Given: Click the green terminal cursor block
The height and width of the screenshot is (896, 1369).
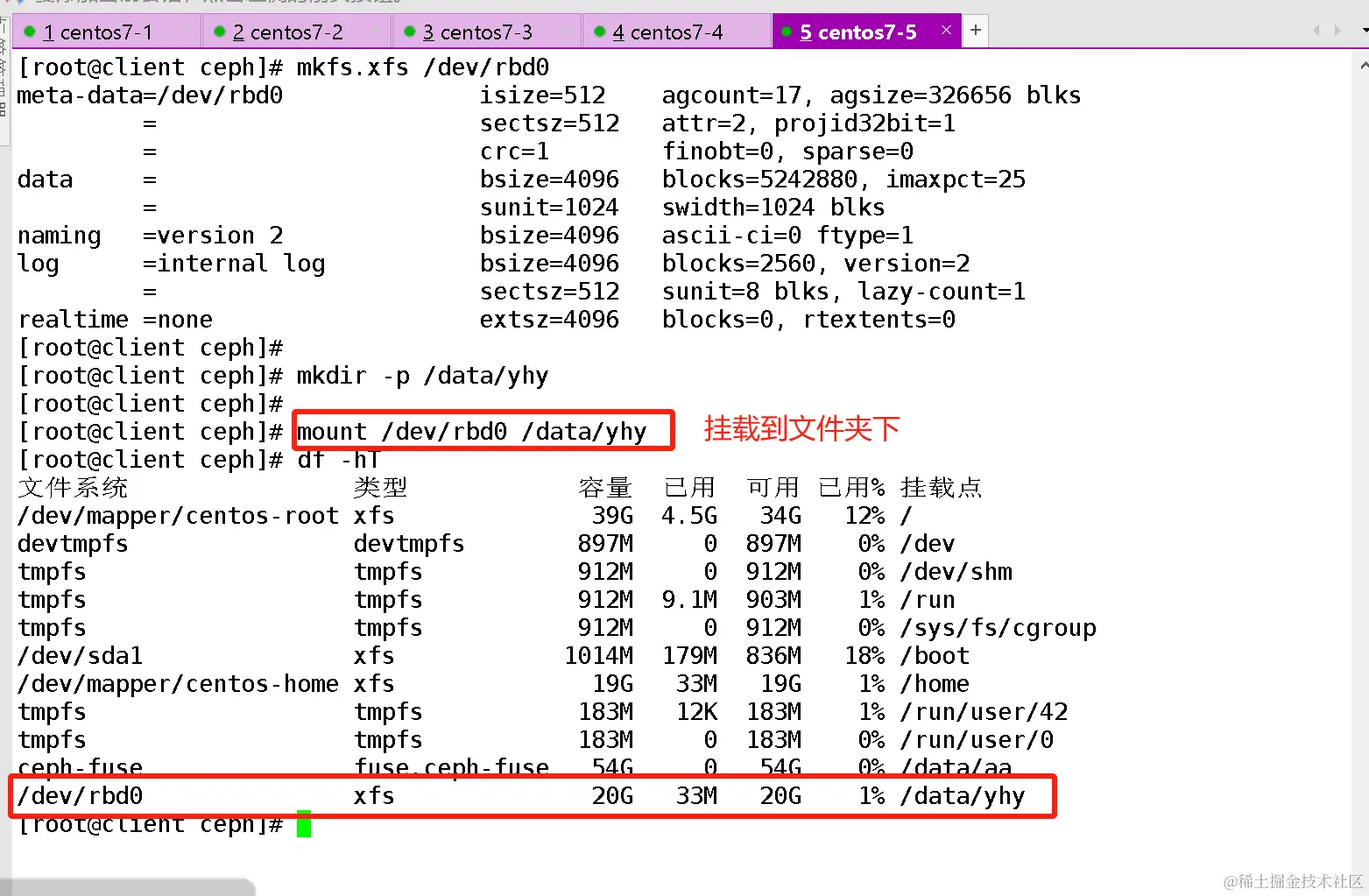Looking at the screenshot, I should click(x=304, y=824).
